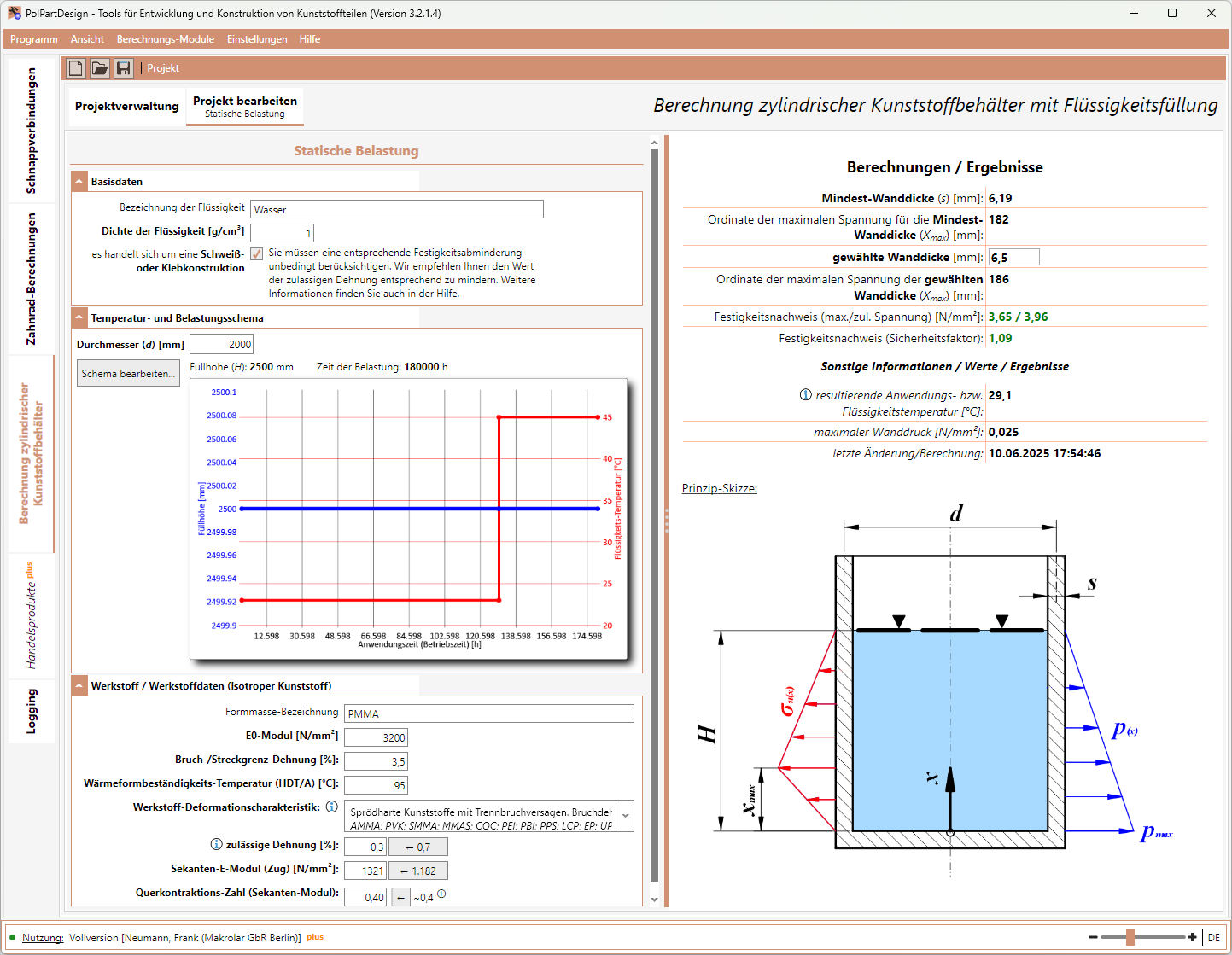Click the Nutzung link in status bar

(x=43, y=937)
